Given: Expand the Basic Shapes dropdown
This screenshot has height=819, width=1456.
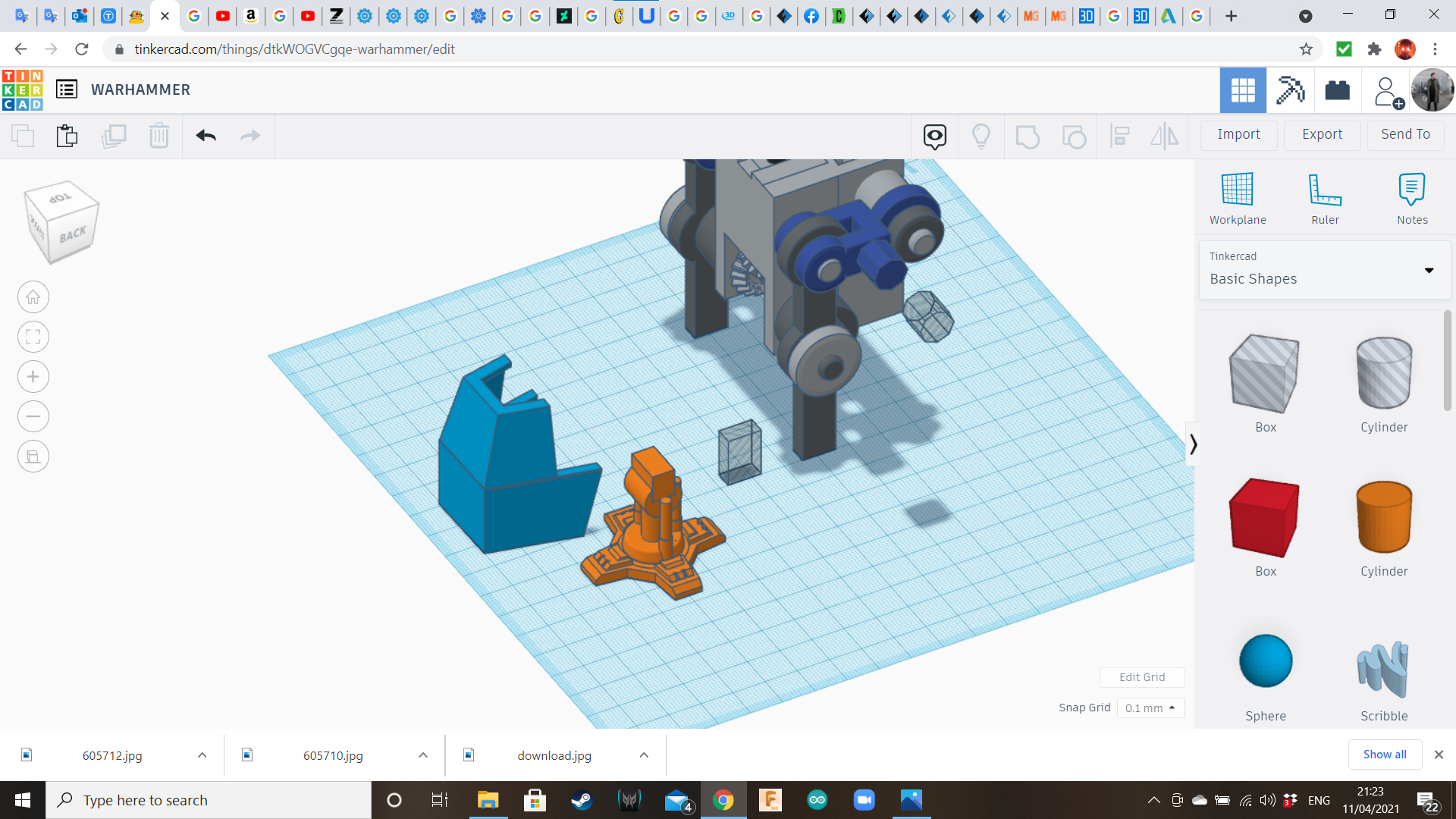Looking at the screenshot, I should pyautogui.click(x=1429, y=270).
